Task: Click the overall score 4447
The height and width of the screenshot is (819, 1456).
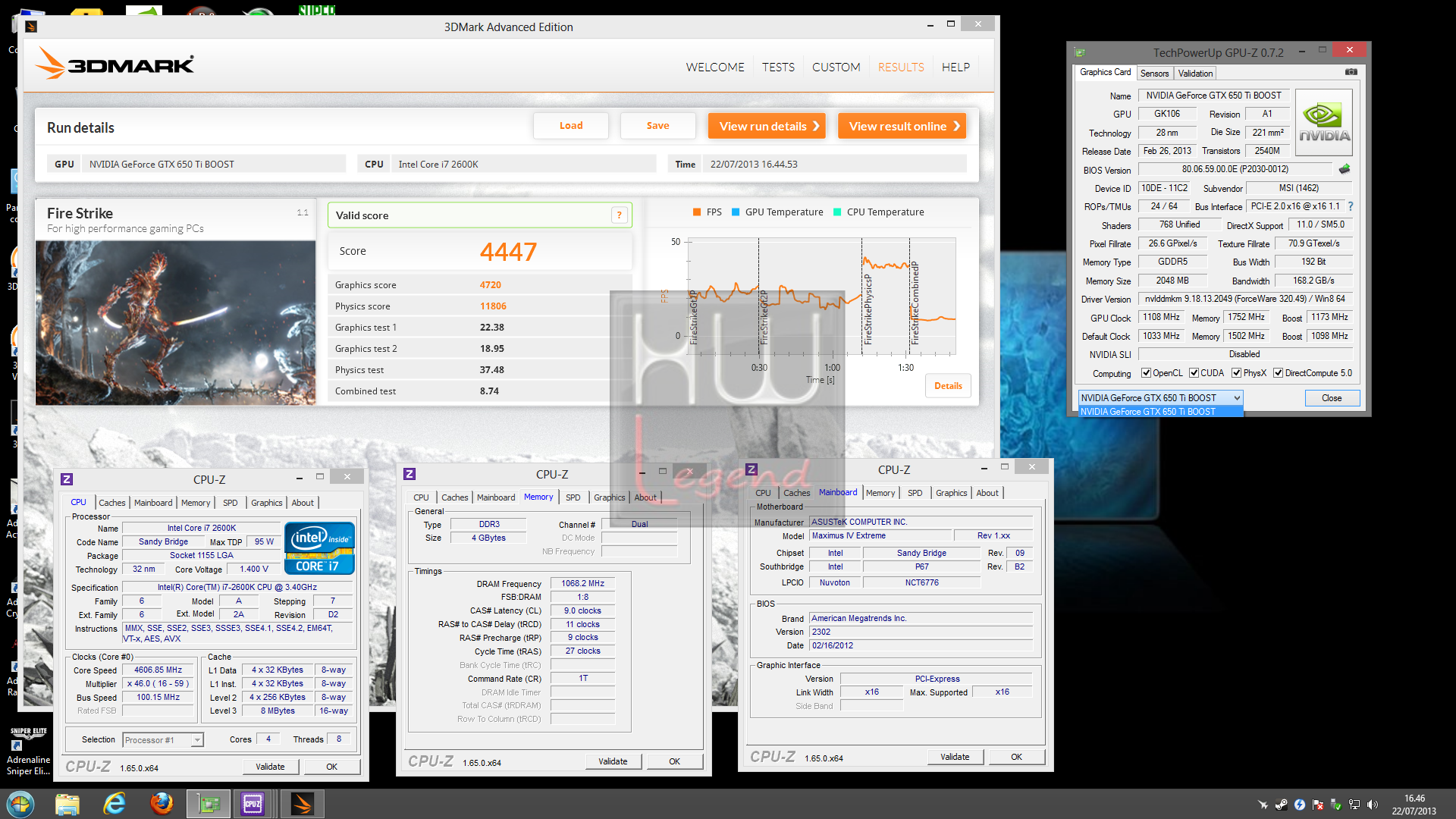Action: pyautogui.click(x=508, y=252)
